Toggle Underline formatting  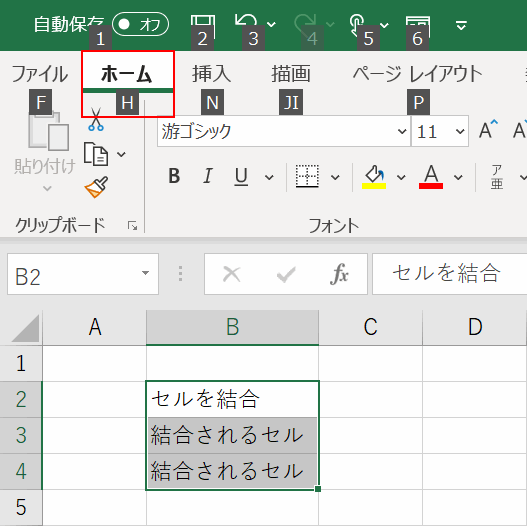241,176
